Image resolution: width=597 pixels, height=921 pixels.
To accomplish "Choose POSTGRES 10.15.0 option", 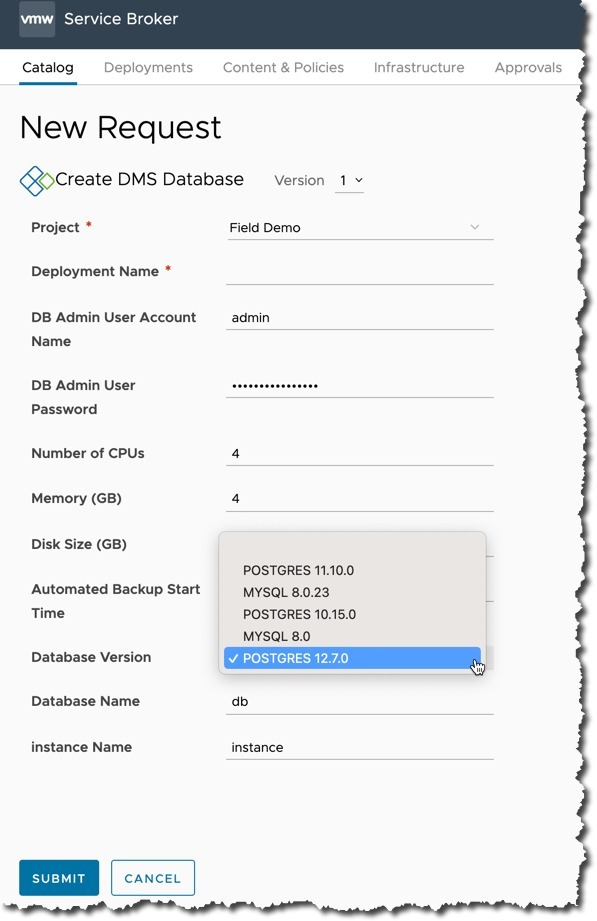I will tap(352, 614).
